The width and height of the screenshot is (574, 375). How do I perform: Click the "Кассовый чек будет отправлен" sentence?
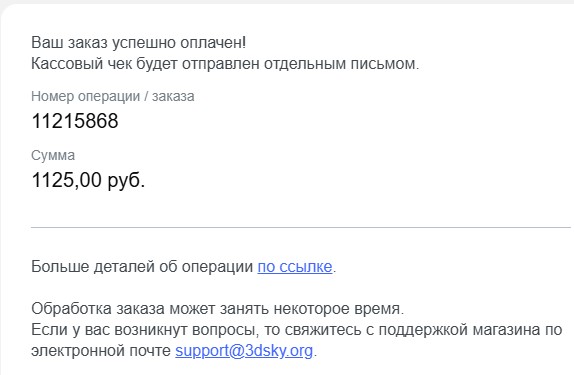(225, 64)
